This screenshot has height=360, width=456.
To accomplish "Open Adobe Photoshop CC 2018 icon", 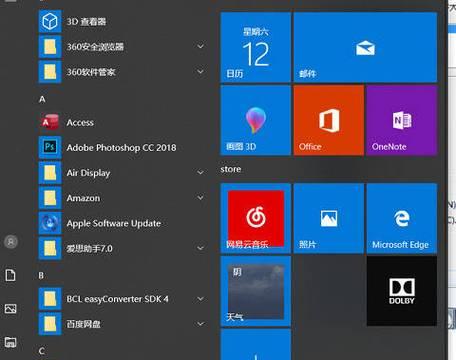I will pyautogui.click(x=50, y=147).
